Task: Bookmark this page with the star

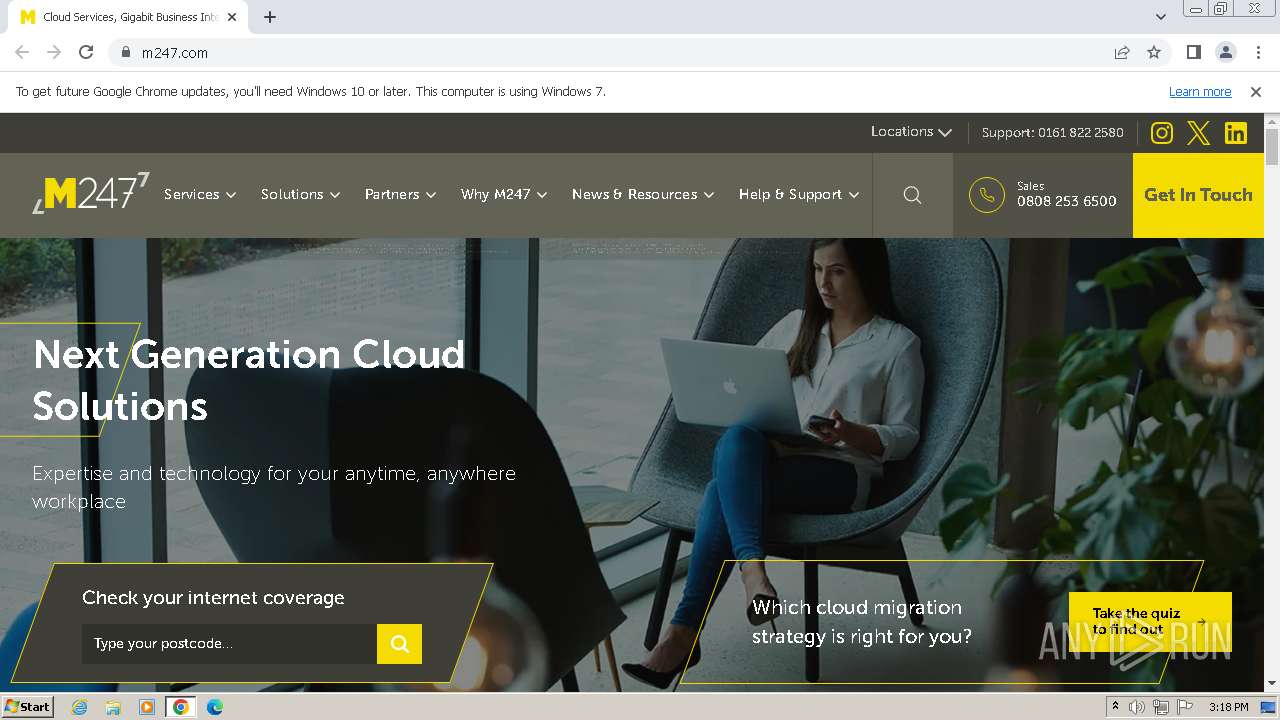Action: [1154, 52]
